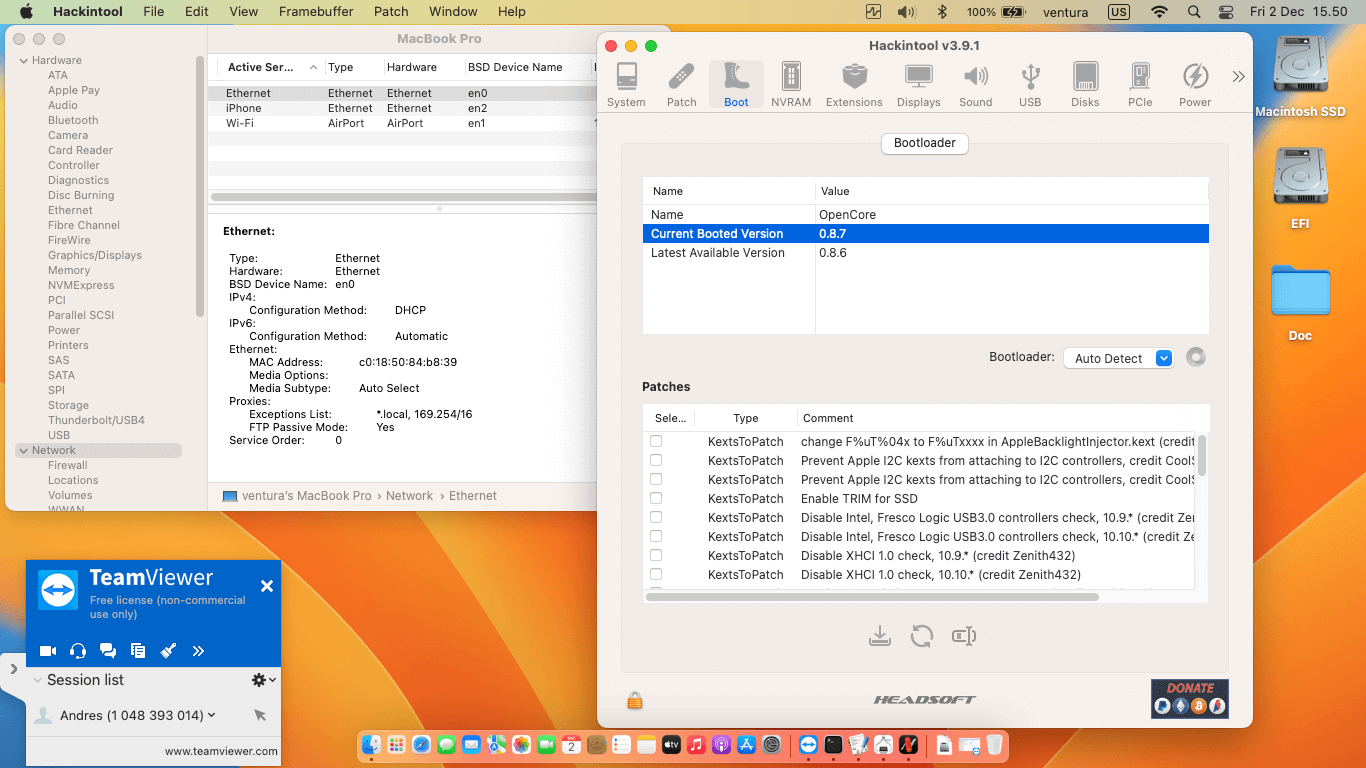The width and height of the screenshot is (1366, 768).
Task: Close the TeamViewer panel with X
Action: [267, 586]
